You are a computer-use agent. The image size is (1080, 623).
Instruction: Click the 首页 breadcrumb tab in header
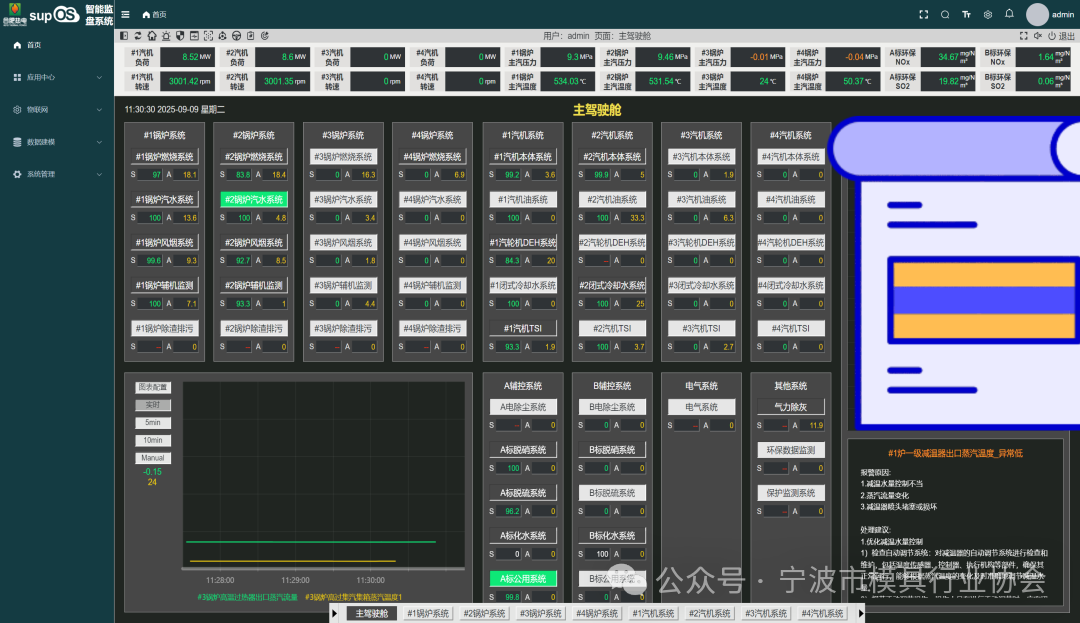(154, 14)
